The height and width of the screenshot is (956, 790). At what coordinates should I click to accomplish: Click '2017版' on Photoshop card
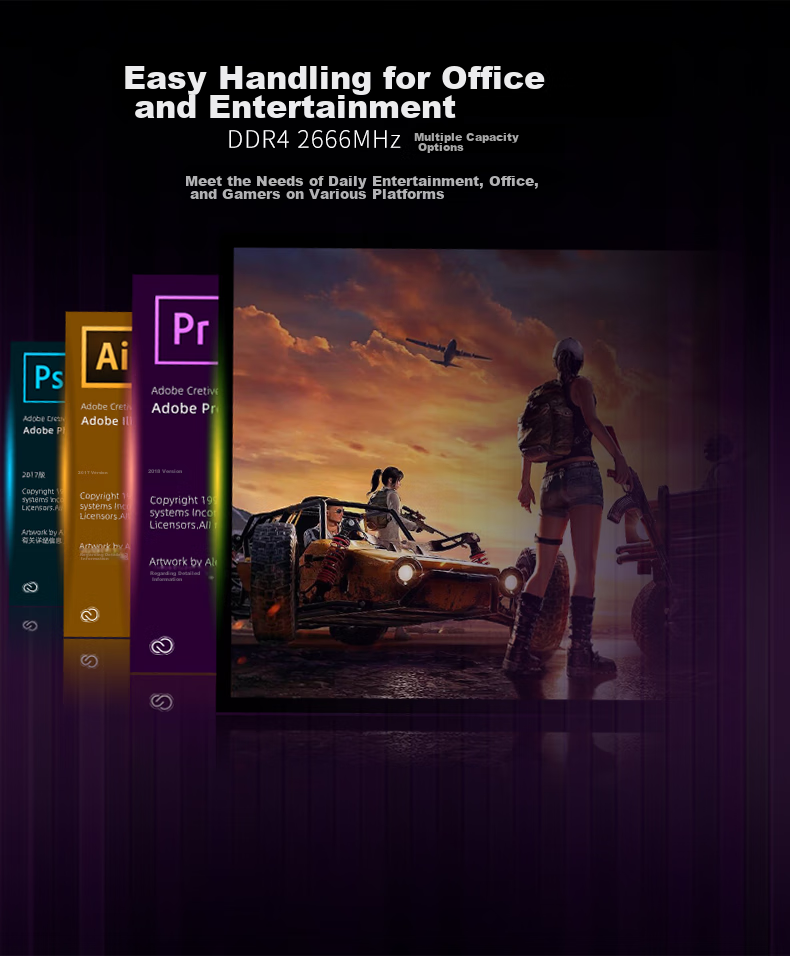(x=34, y=475)
